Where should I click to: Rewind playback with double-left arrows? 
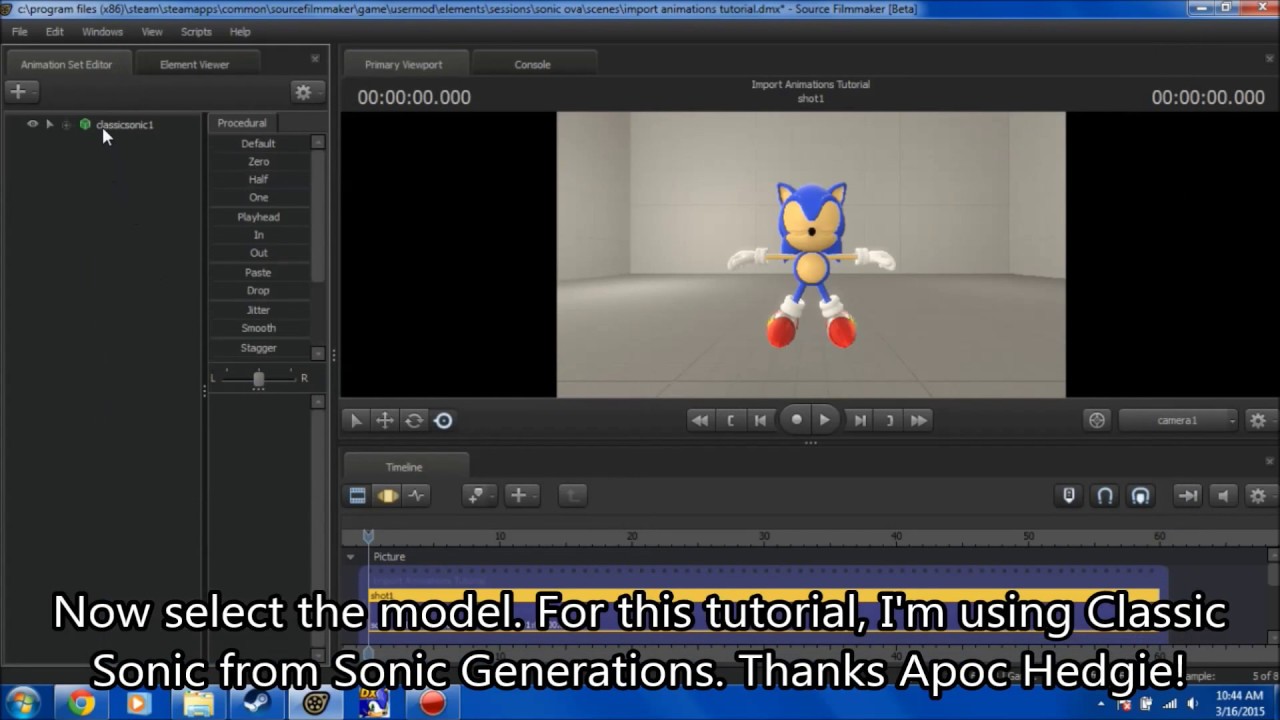tap(700, 421)
